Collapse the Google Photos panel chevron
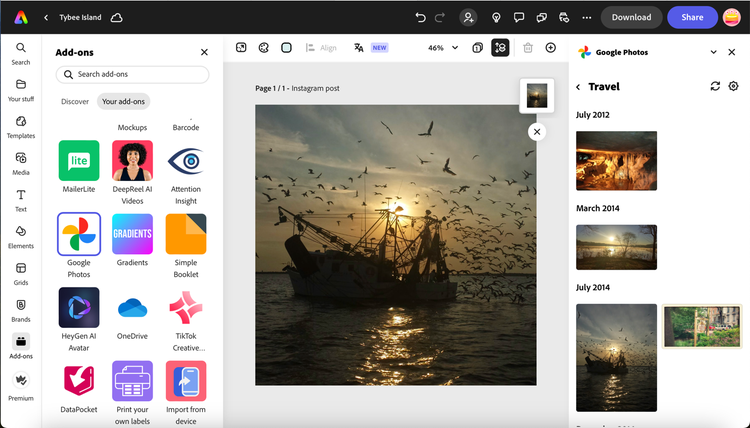Image resolution: width=750 pixels, height=428 pixels. [714, 52]
